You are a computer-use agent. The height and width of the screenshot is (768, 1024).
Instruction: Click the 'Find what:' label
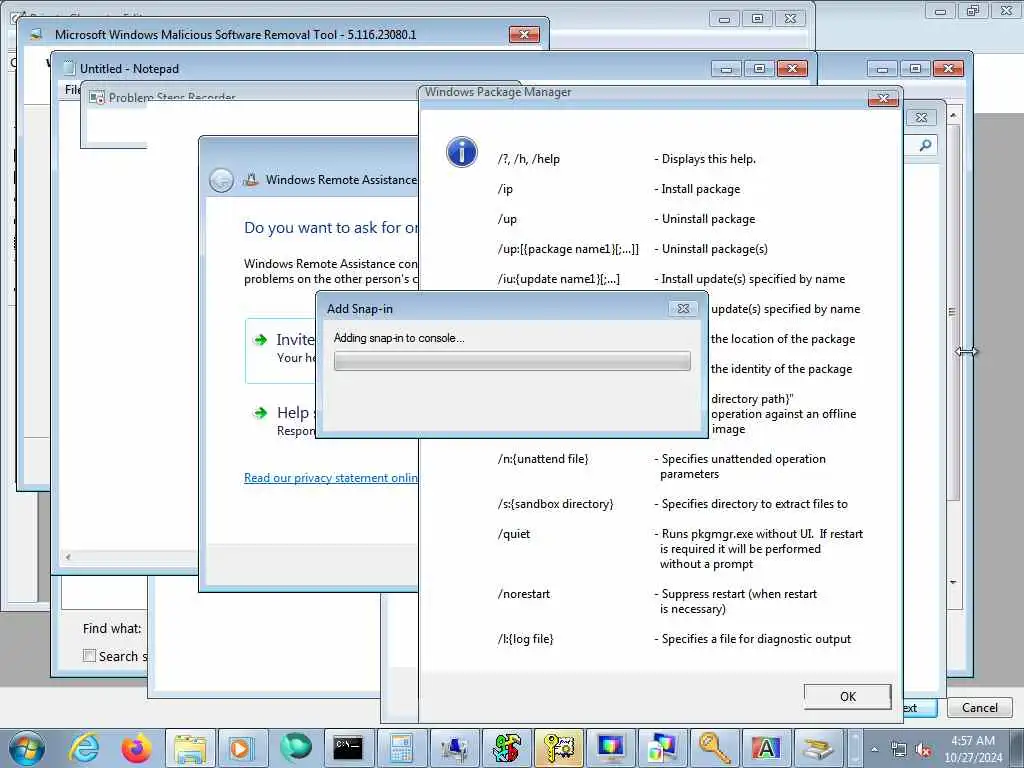coord(112,628)
